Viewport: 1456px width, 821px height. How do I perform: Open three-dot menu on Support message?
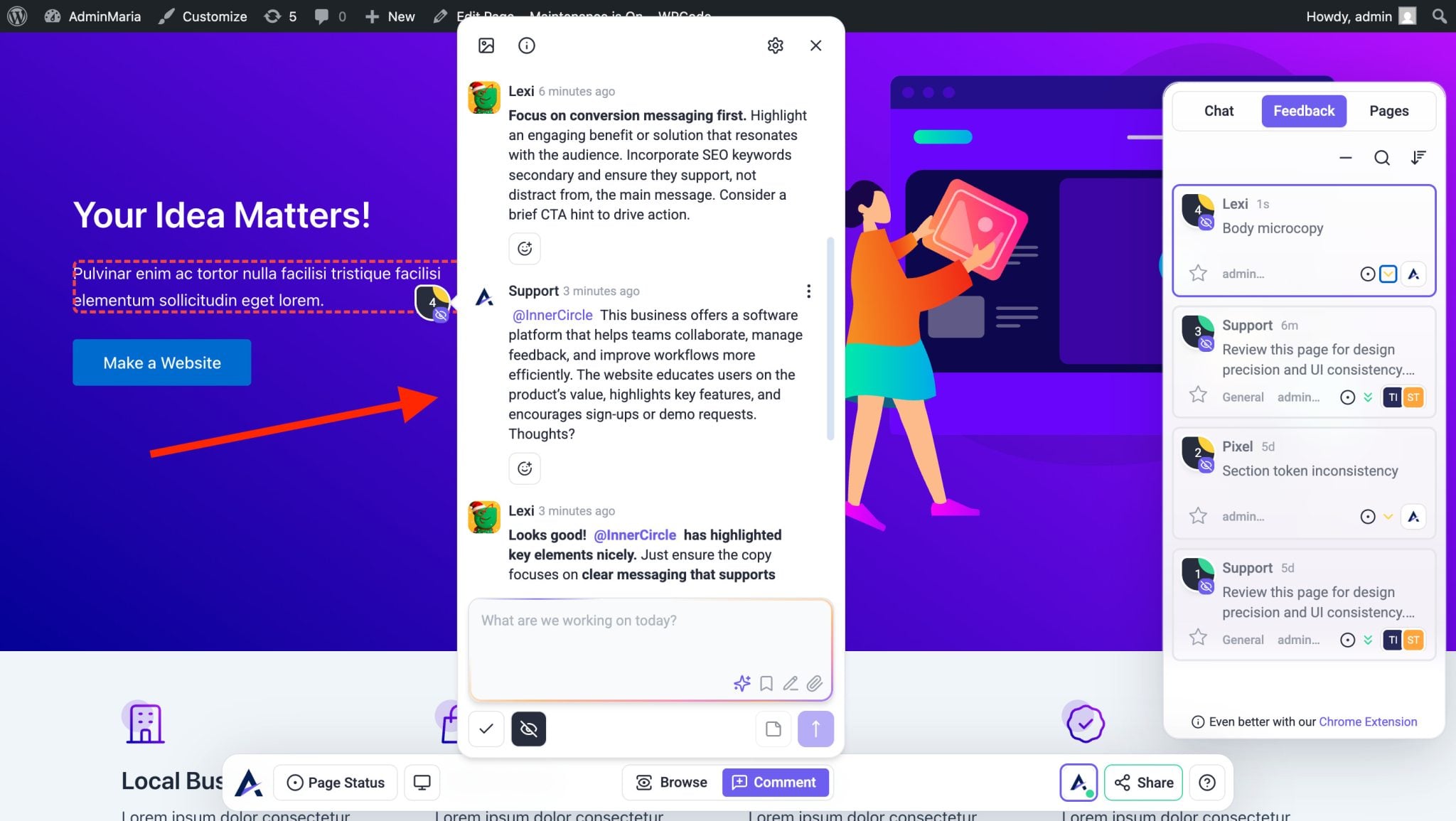click(808, 291)
